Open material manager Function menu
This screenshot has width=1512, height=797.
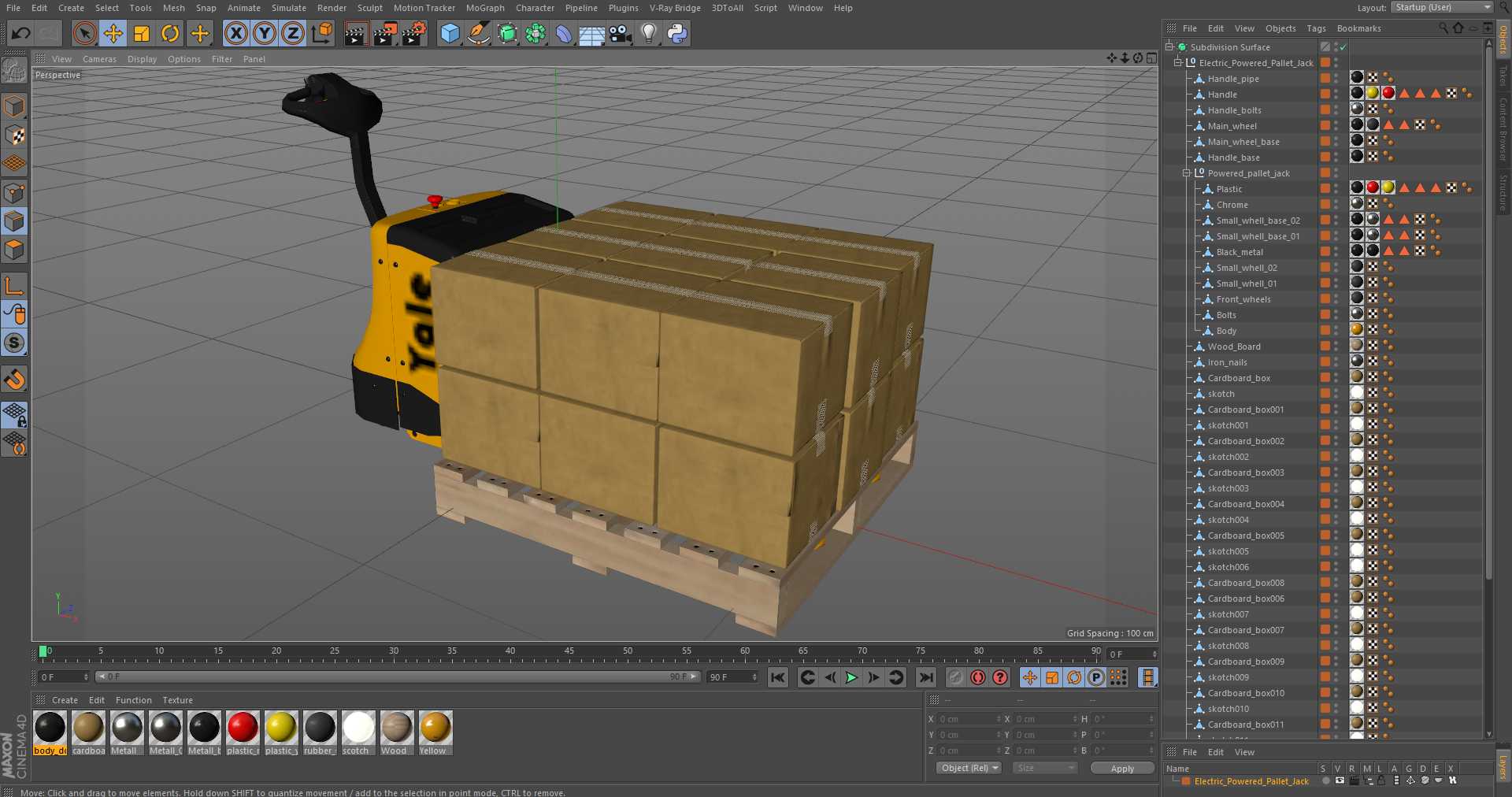click(x=133, y=700)
